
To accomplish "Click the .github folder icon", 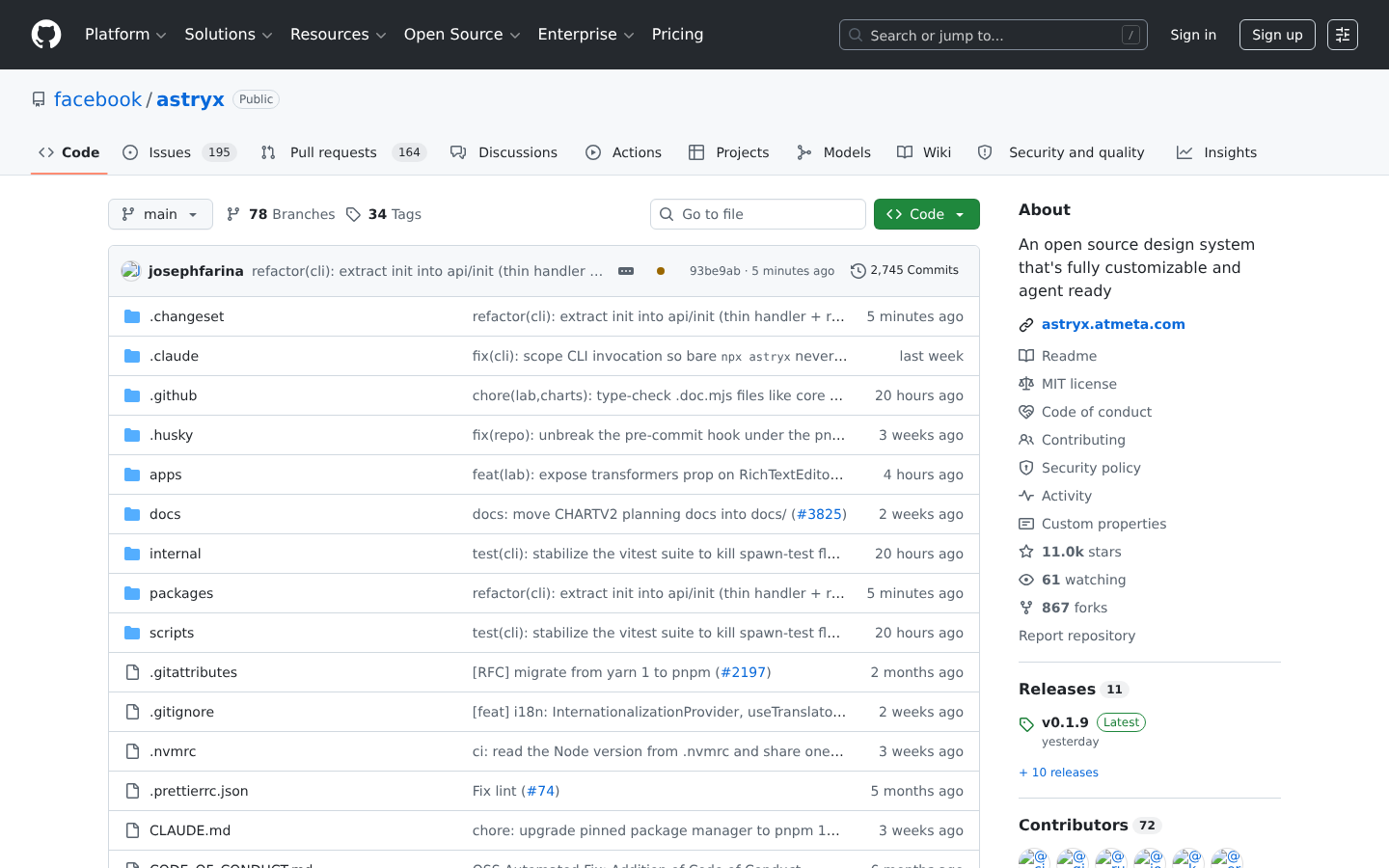I will (132, 395).
